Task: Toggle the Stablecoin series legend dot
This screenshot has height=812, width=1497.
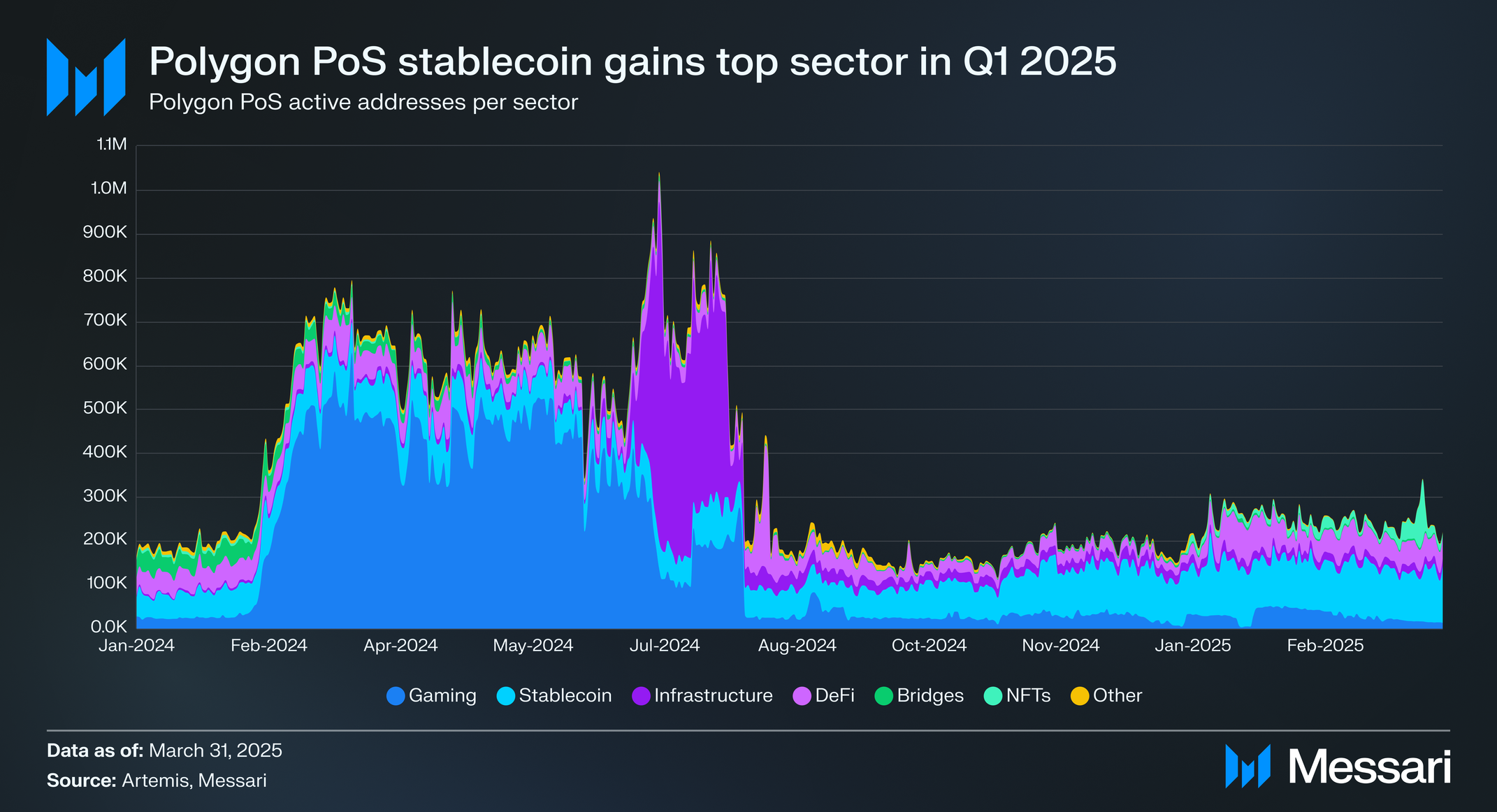Action: coord(506,696)
